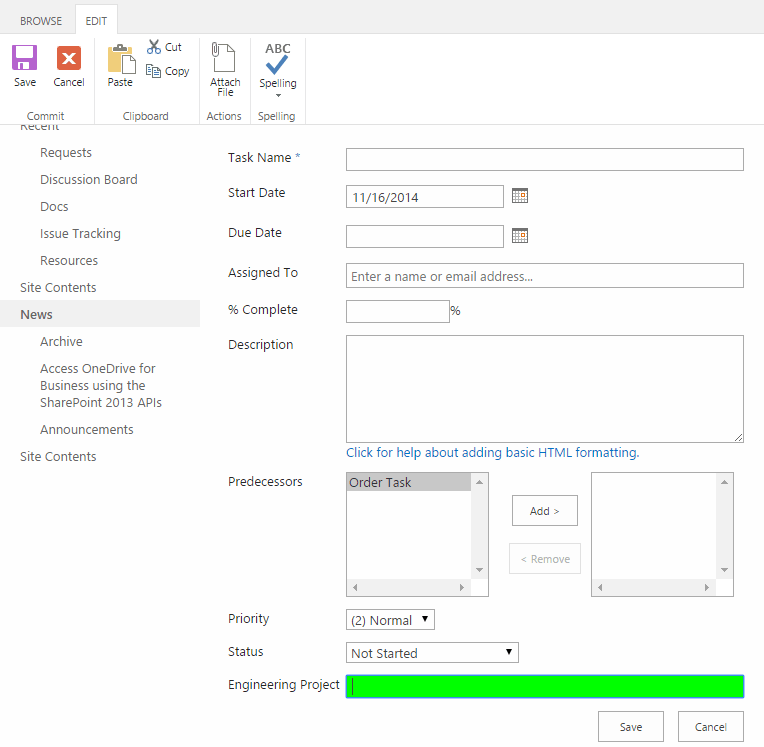Open Access OneDrive for Business article link
Viewport: 764px width, 747px height.
click(101, 385)
